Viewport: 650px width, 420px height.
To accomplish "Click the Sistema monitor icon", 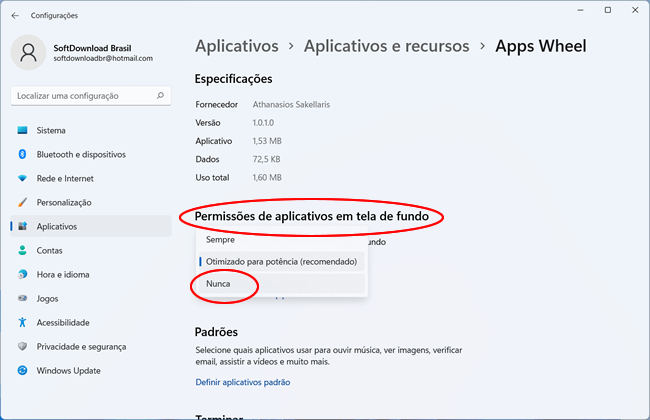I will (x=22, y=130).
